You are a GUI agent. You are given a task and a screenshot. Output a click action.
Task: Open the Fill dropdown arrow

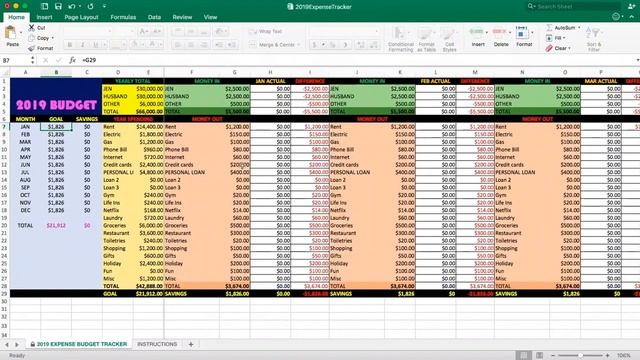564,38
